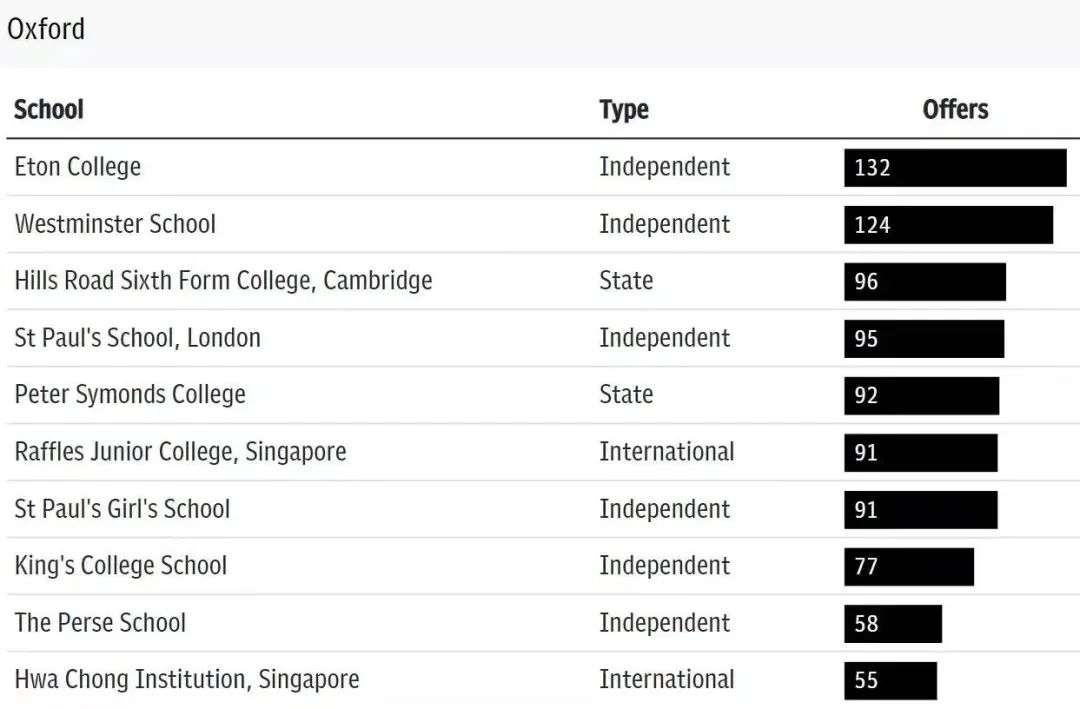Screen dimensions: 1080x709
Task: Click the bar showing 96 offers
Action: (925, 282)
